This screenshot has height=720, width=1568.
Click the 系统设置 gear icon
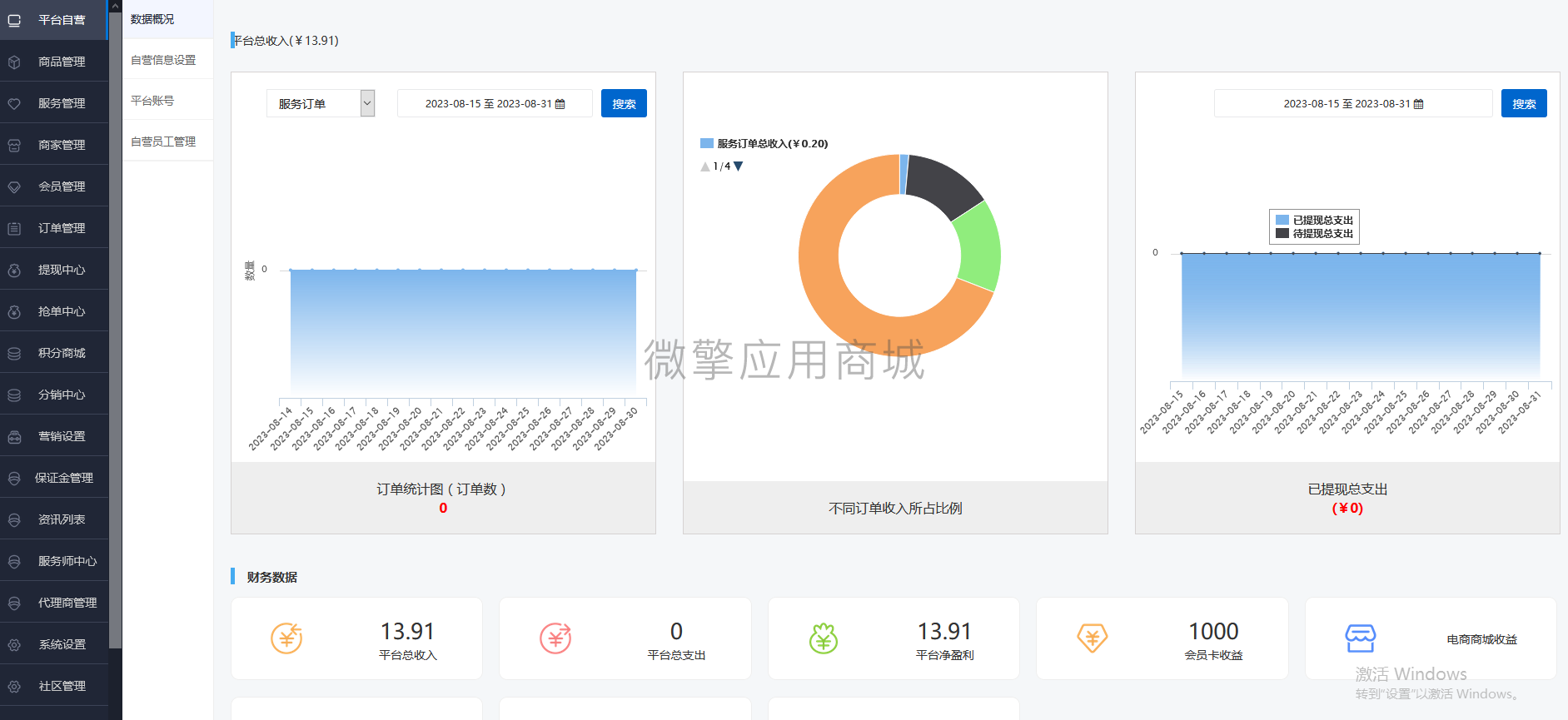(x=14, y=644)
